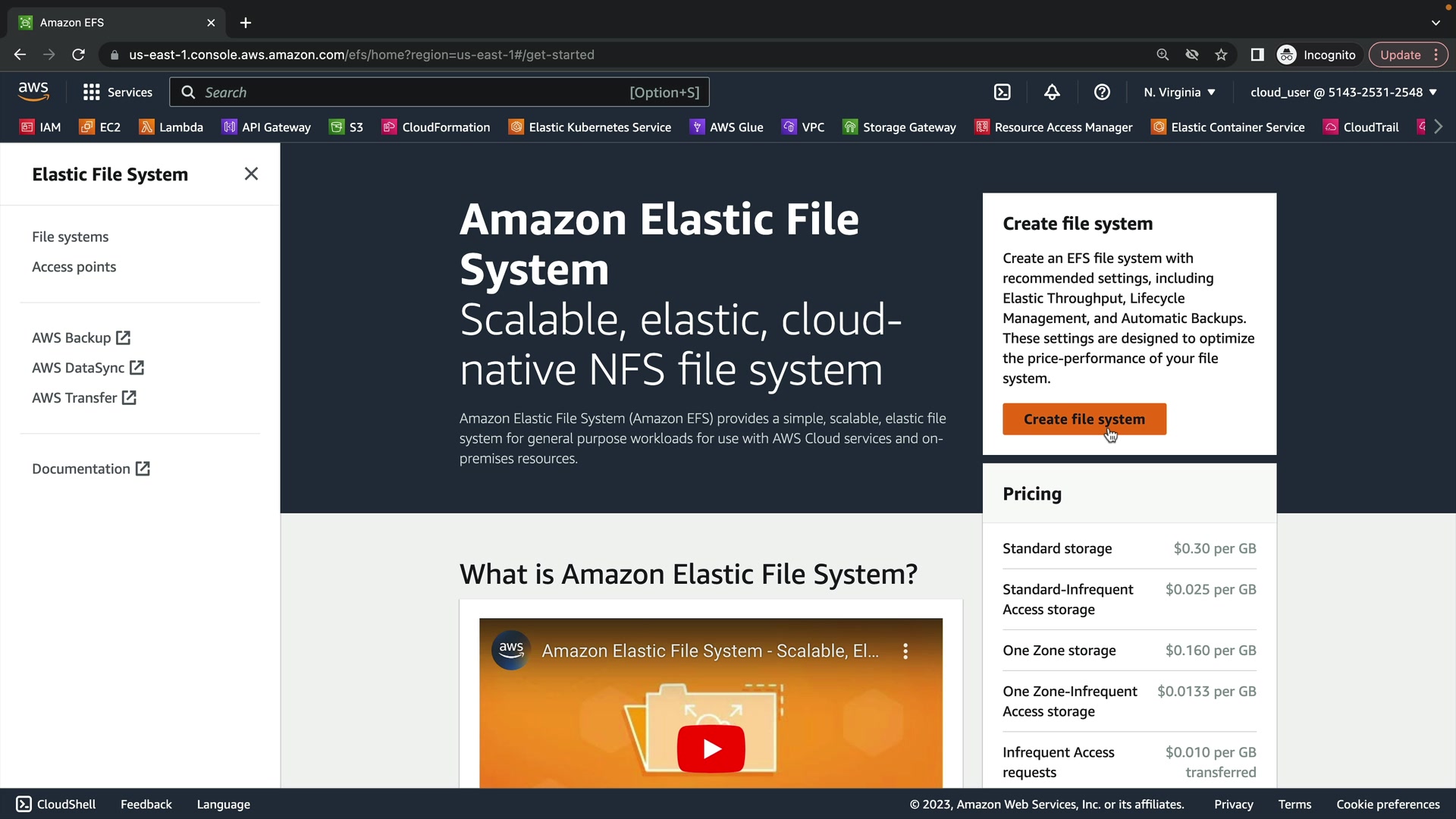Open the Lambda favorites shortcut

(x=171, y=127)
